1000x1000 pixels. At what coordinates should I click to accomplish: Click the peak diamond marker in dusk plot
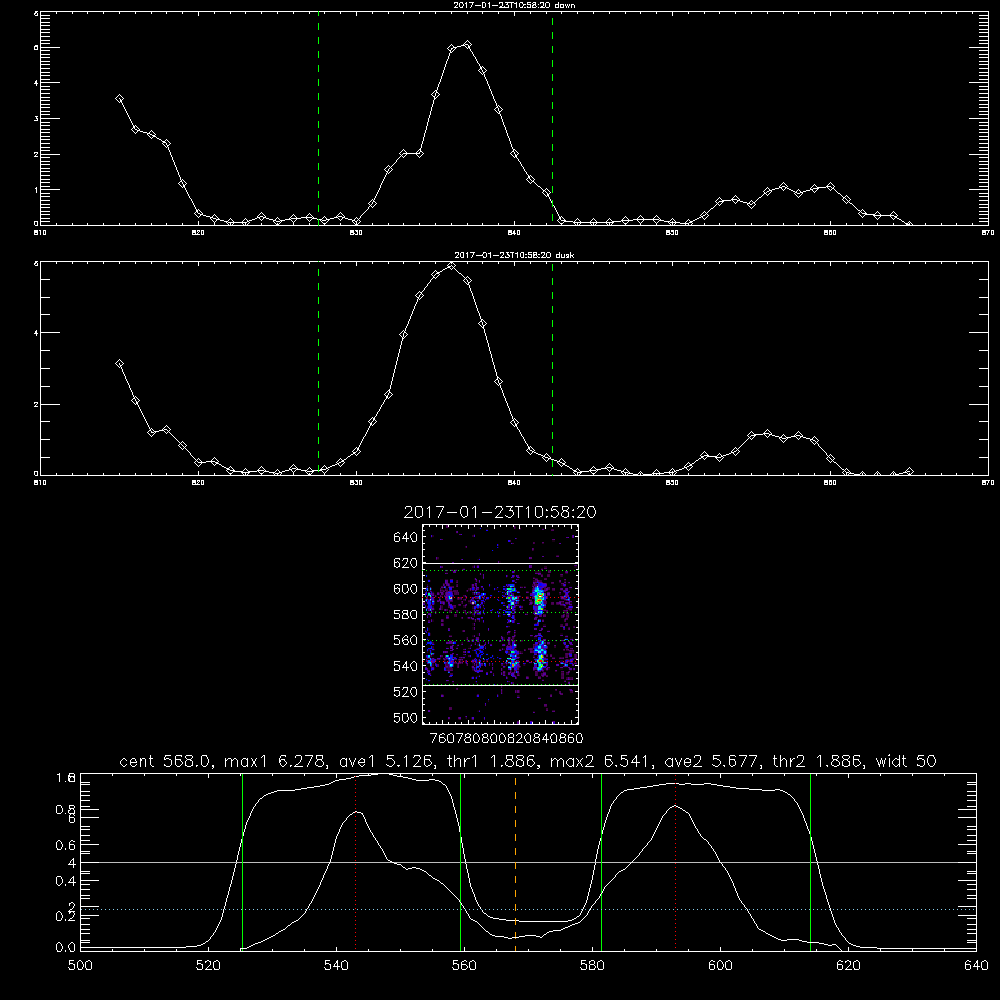[x=452, y=266]
